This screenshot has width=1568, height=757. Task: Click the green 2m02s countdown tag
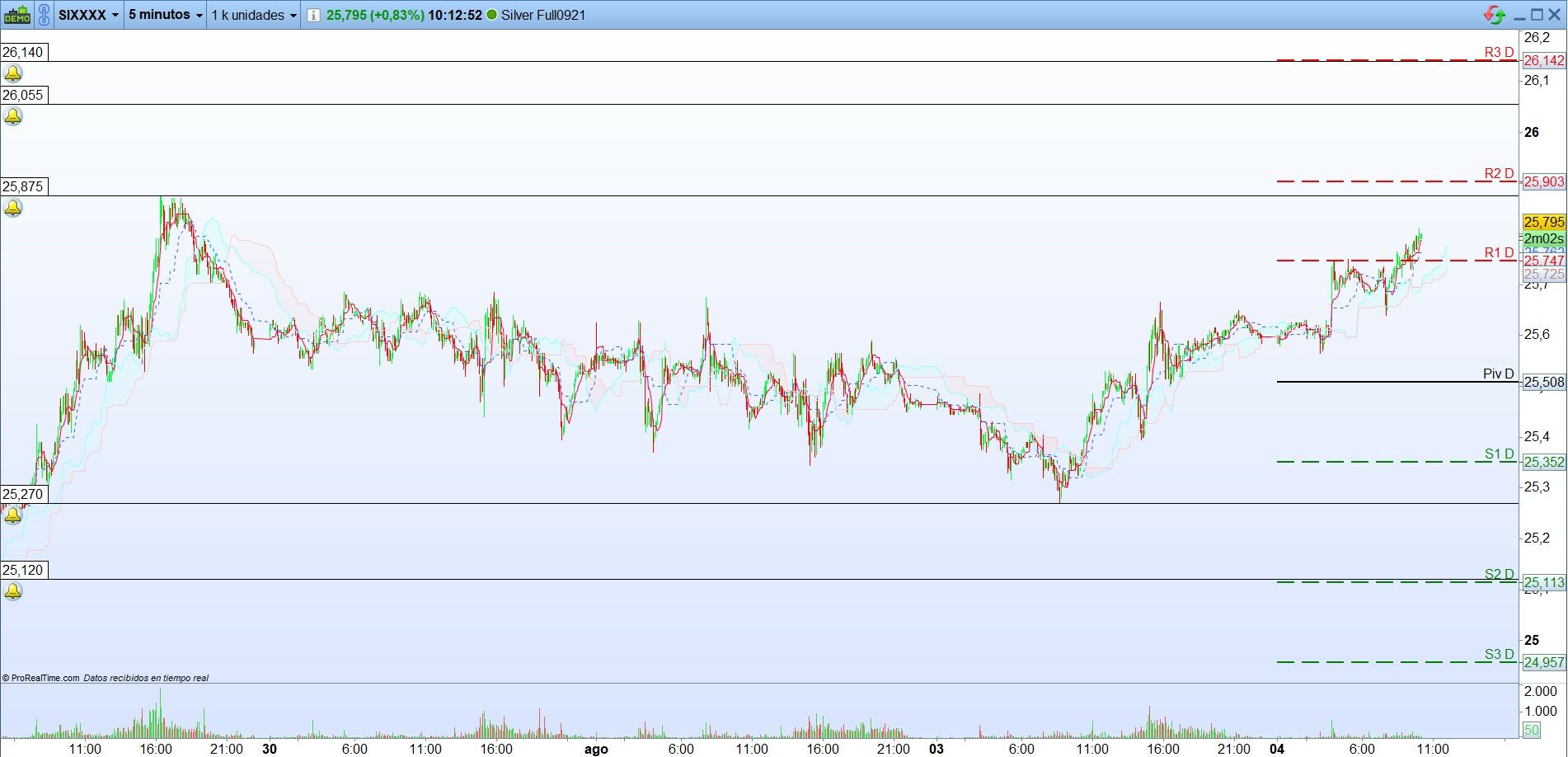(x=1543, y=238)
